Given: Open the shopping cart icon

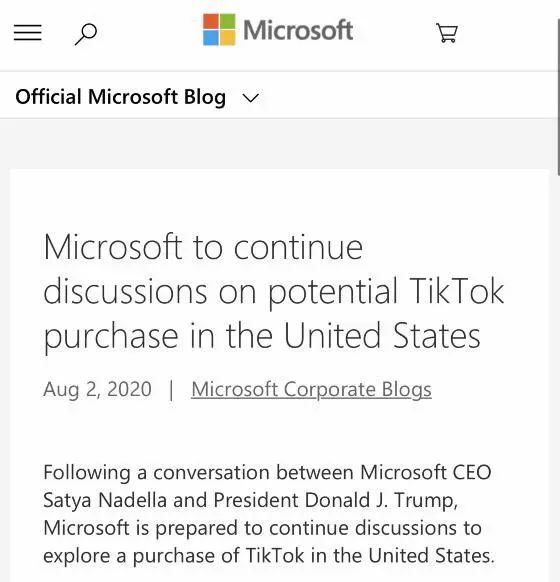Looking at the screenshot, I should (x=447, y=33).
